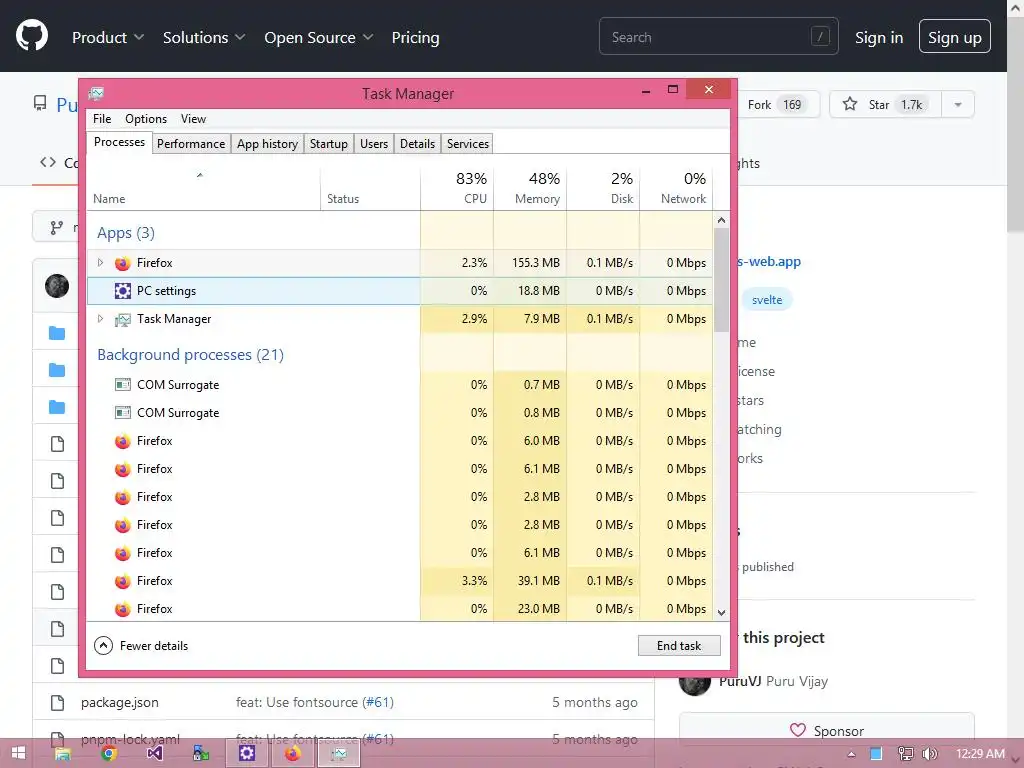Click the Sponsor heart icon
Image resolution: width=1024 pixels, height=768 pixels.
pyautogui.click(x=797, y=730)
